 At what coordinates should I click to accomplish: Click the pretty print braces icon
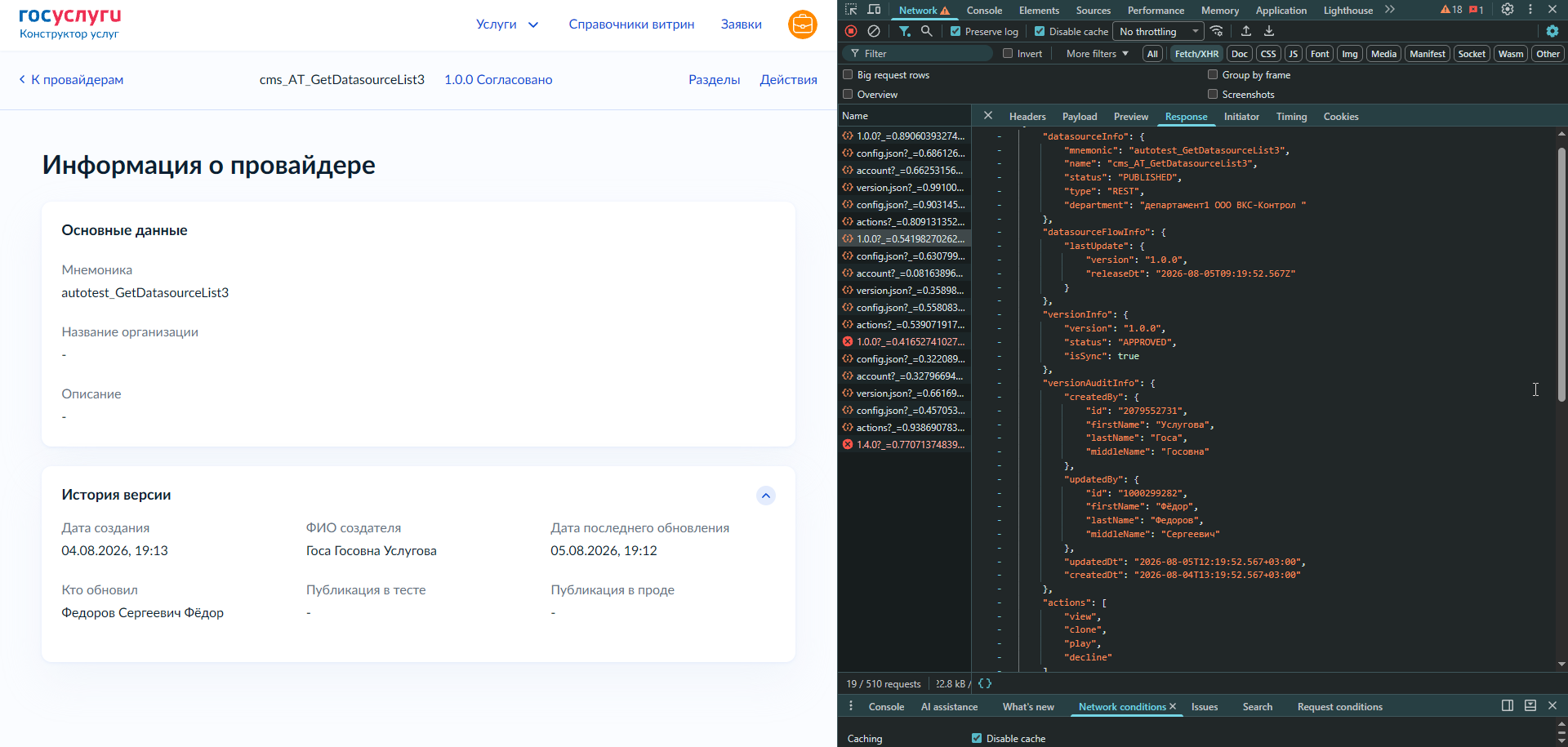pos(985,683)
